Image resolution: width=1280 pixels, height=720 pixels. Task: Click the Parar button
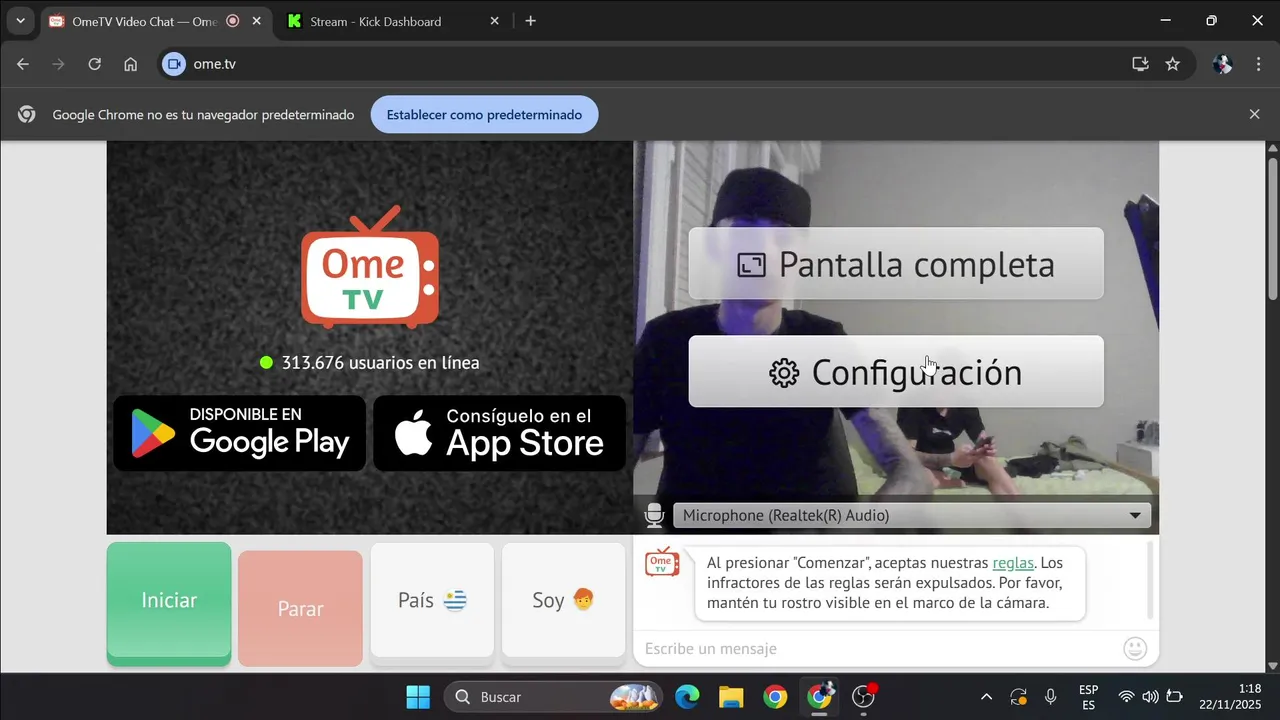[300, 608]
